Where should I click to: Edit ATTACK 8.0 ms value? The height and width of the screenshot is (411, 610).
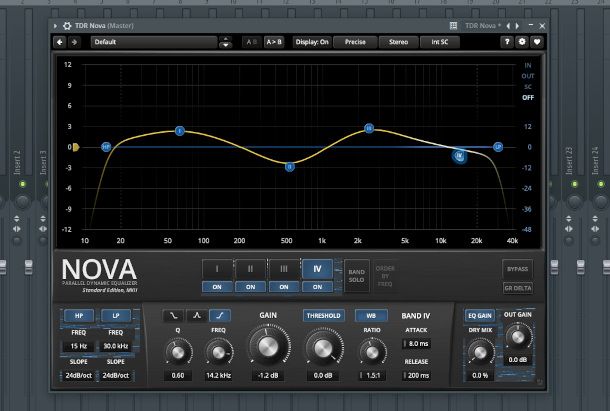[x=416, y=344]
